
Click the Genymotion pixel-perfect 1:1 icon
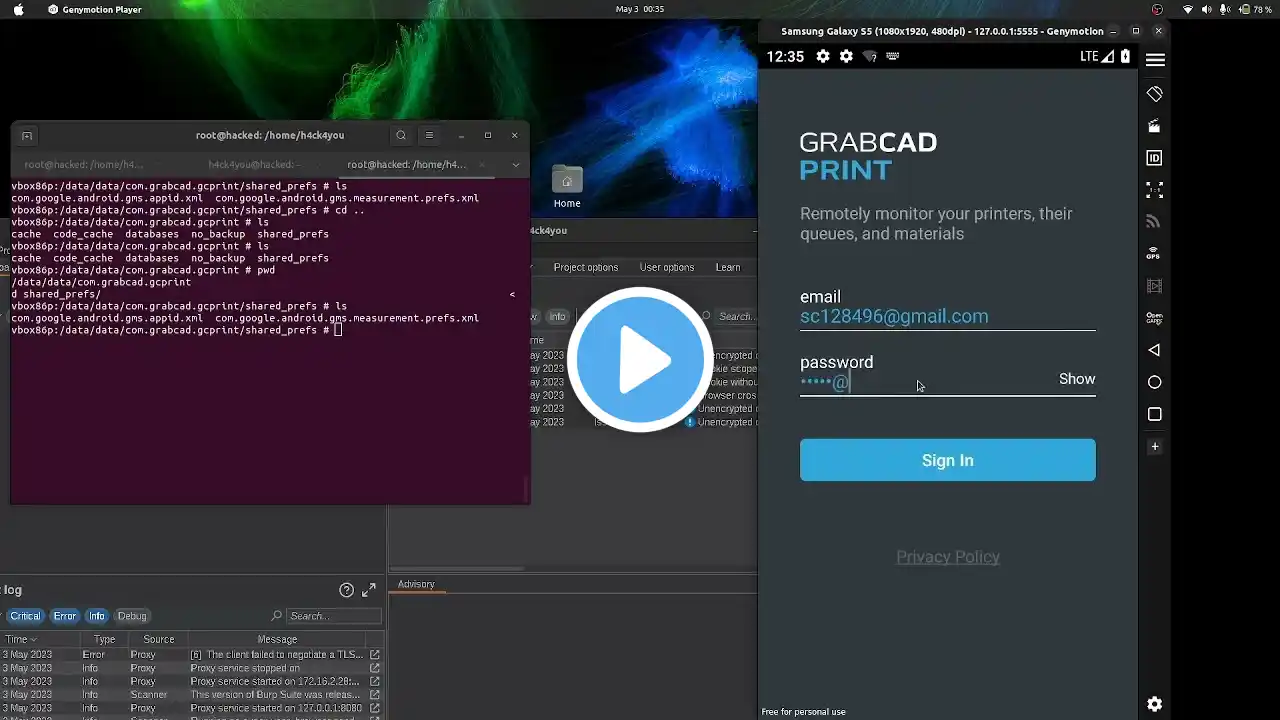[1155, 190]
